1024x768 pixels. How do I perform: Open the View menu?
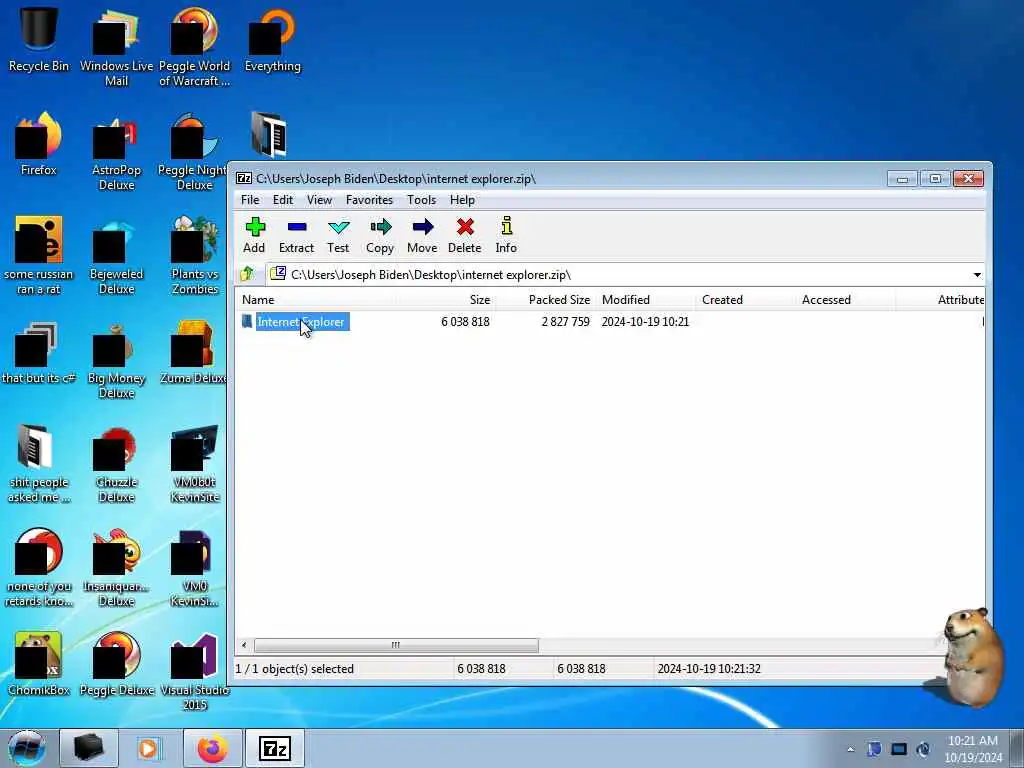click(x=319, y=200)
